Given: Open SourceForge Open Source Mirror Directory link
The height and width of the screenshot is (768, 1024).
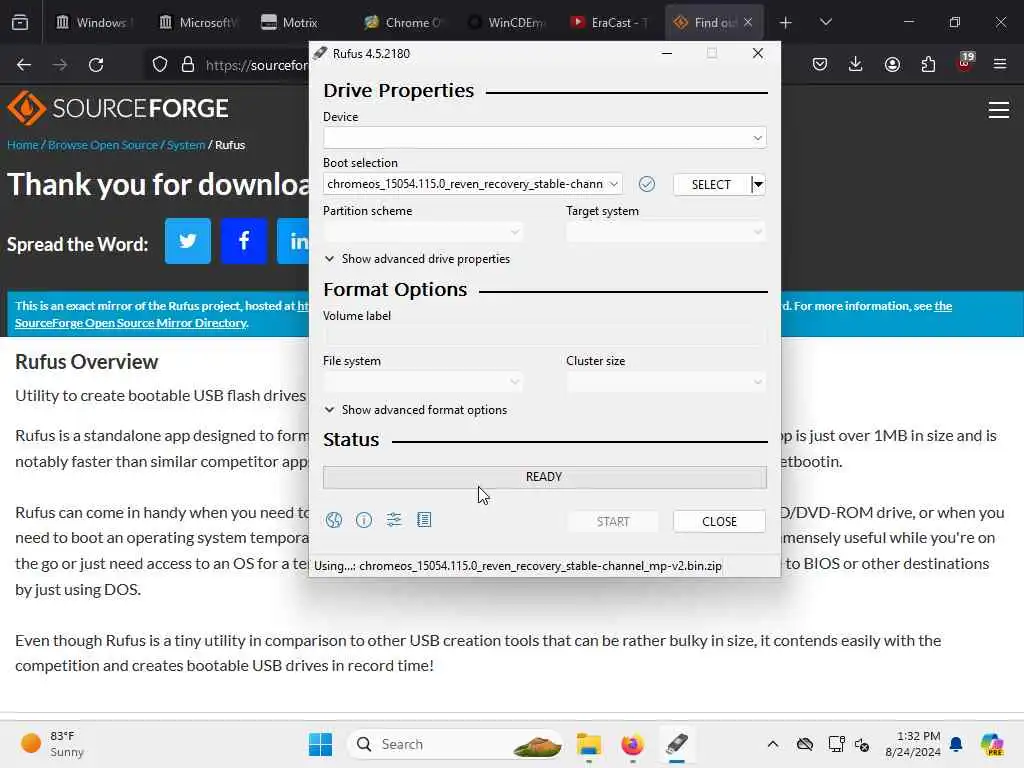Looking at the screenshot, I should (x=131, y=323).
